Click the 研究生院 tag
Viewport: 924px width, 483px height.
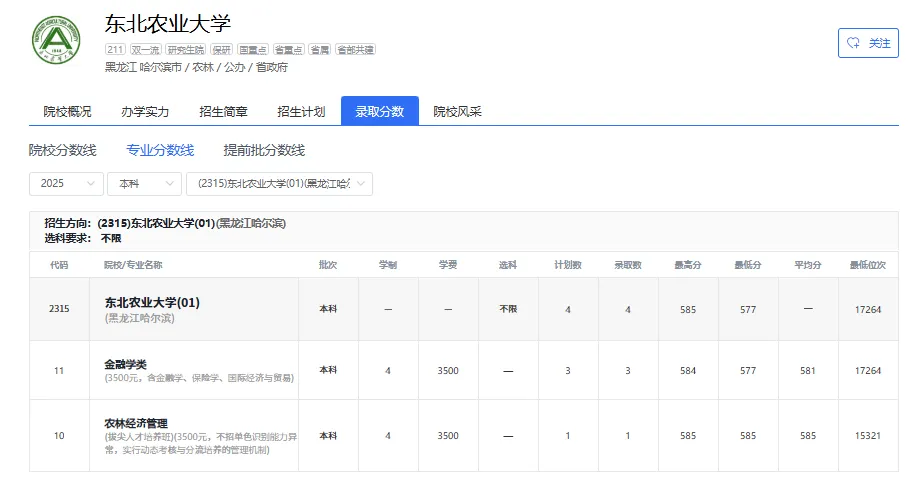tap(186, 49)
